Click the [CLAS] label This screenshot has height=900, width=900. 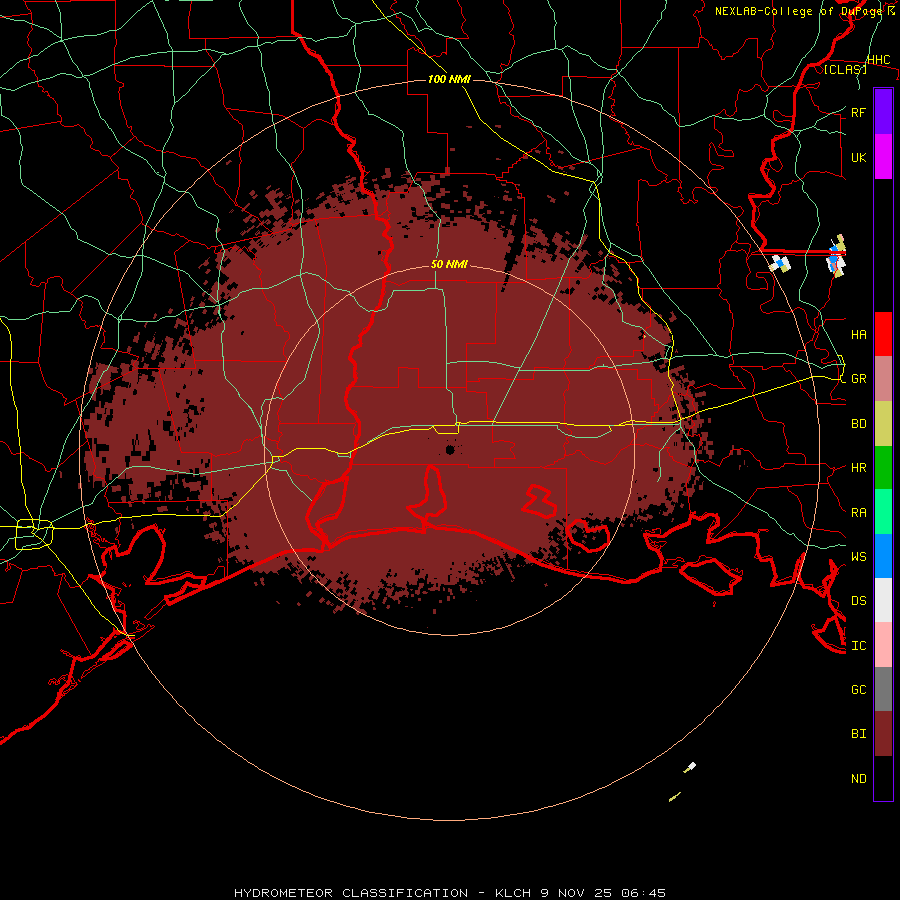tap(845, 69)
